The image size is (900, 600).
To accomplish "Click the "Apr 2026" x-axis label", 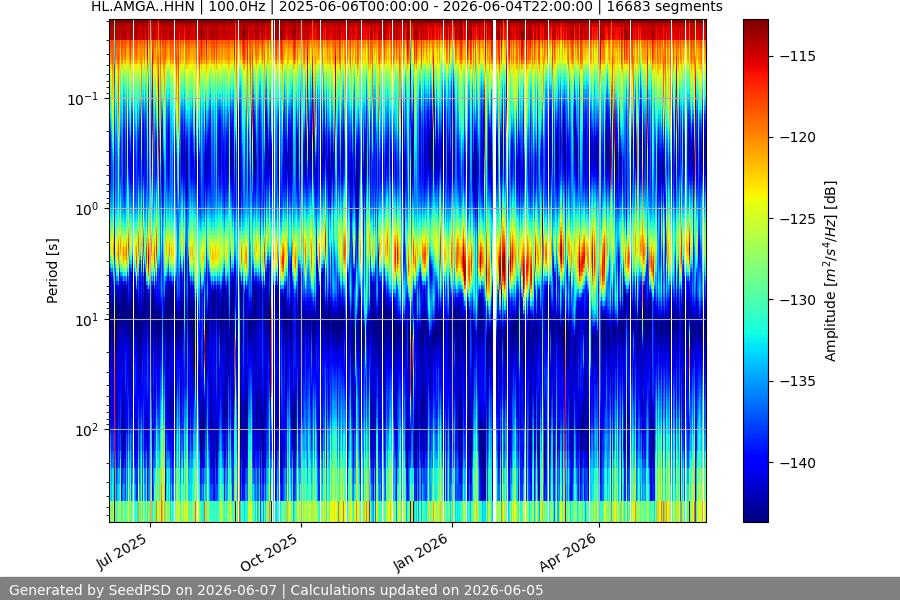I will click(568, 552).
